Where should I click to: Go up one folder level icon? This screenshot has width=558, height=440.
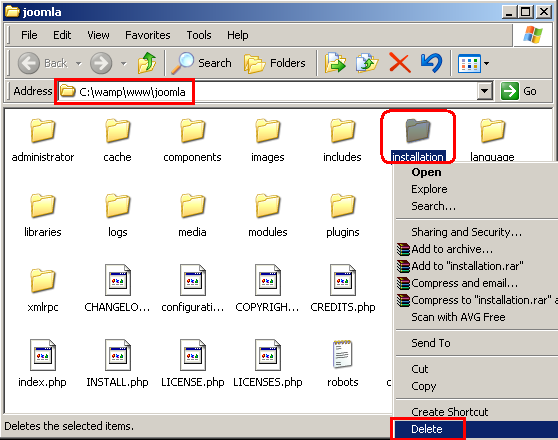tap(147, 63)
